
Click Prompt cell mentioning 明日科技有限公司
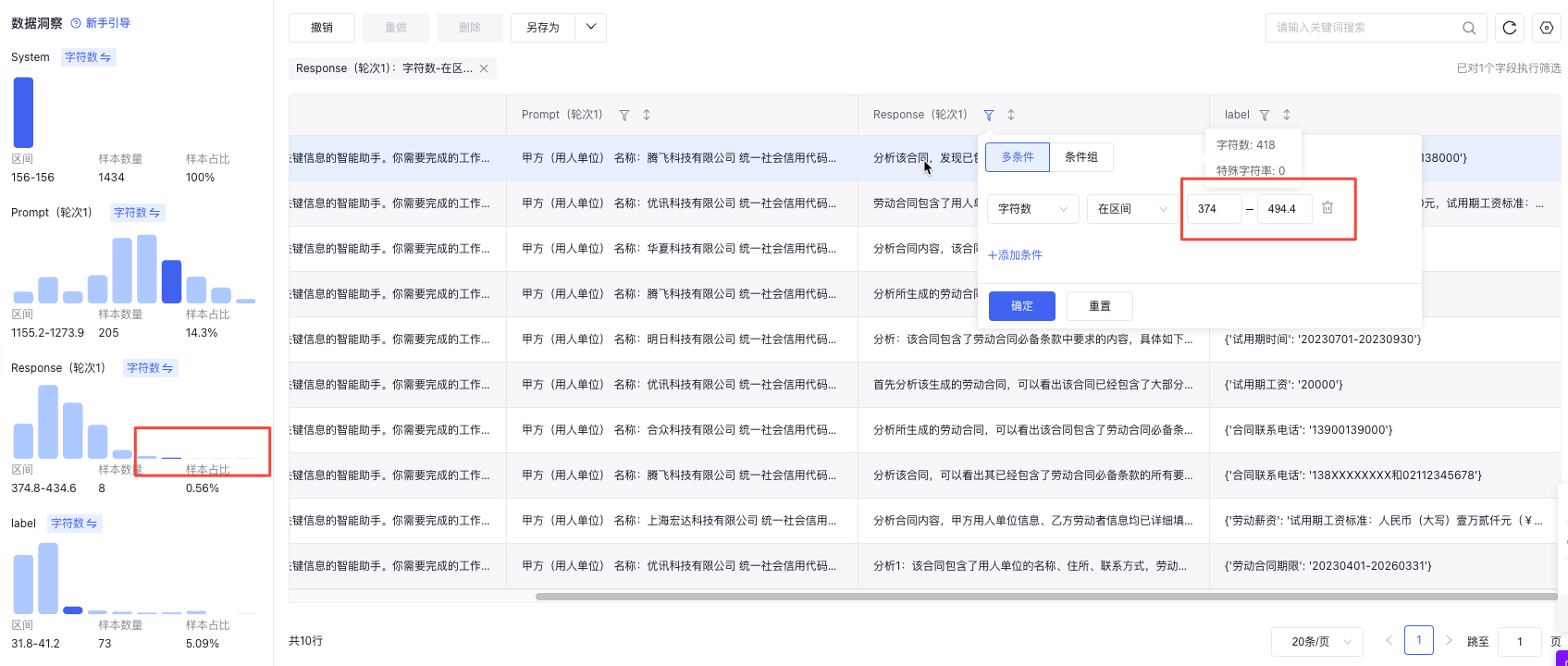click(x=679, y=339)
